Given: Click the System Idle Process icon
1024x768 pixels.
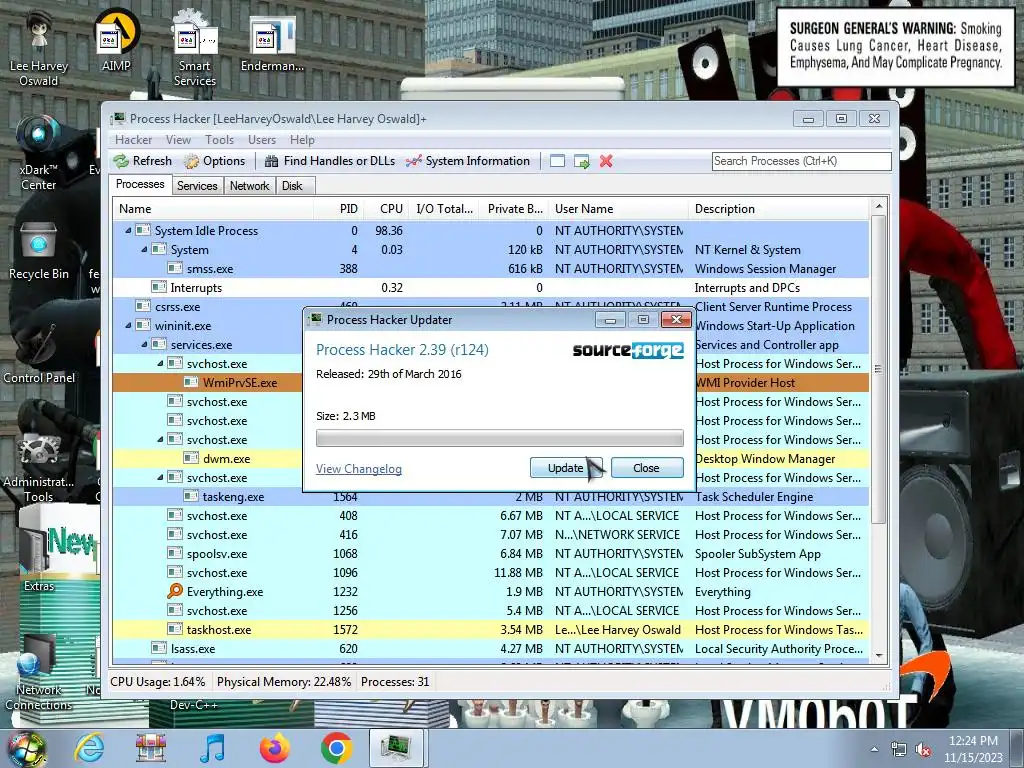Looking at the screenshot, I should [143, 231].
